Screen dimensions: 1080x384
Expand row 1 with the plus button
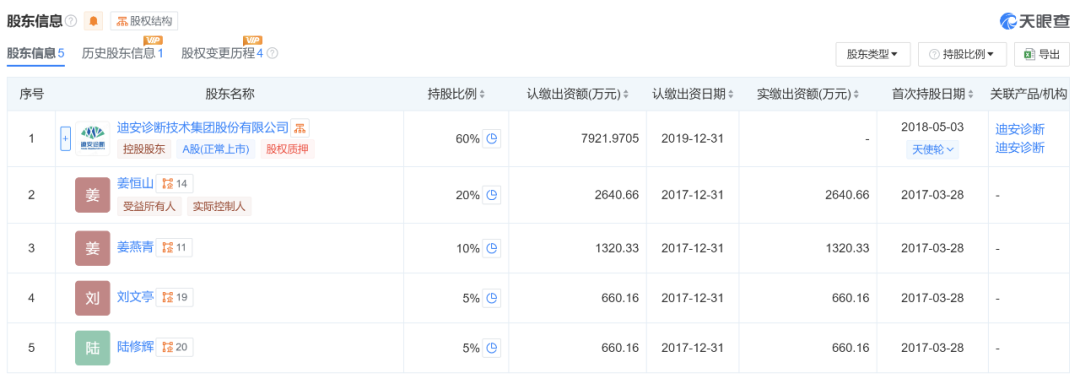tap(66, 139)
